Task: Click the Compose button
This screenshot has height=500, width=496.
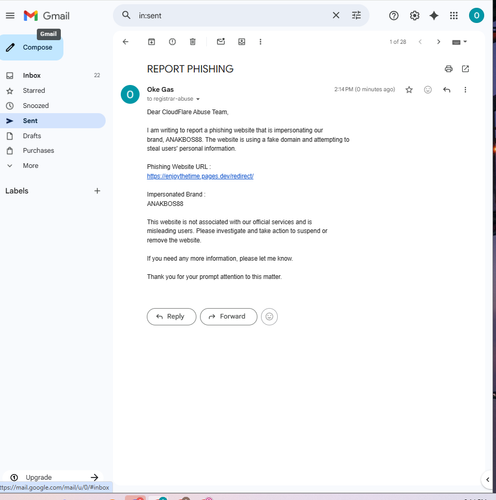Action: tap(31, 47)
